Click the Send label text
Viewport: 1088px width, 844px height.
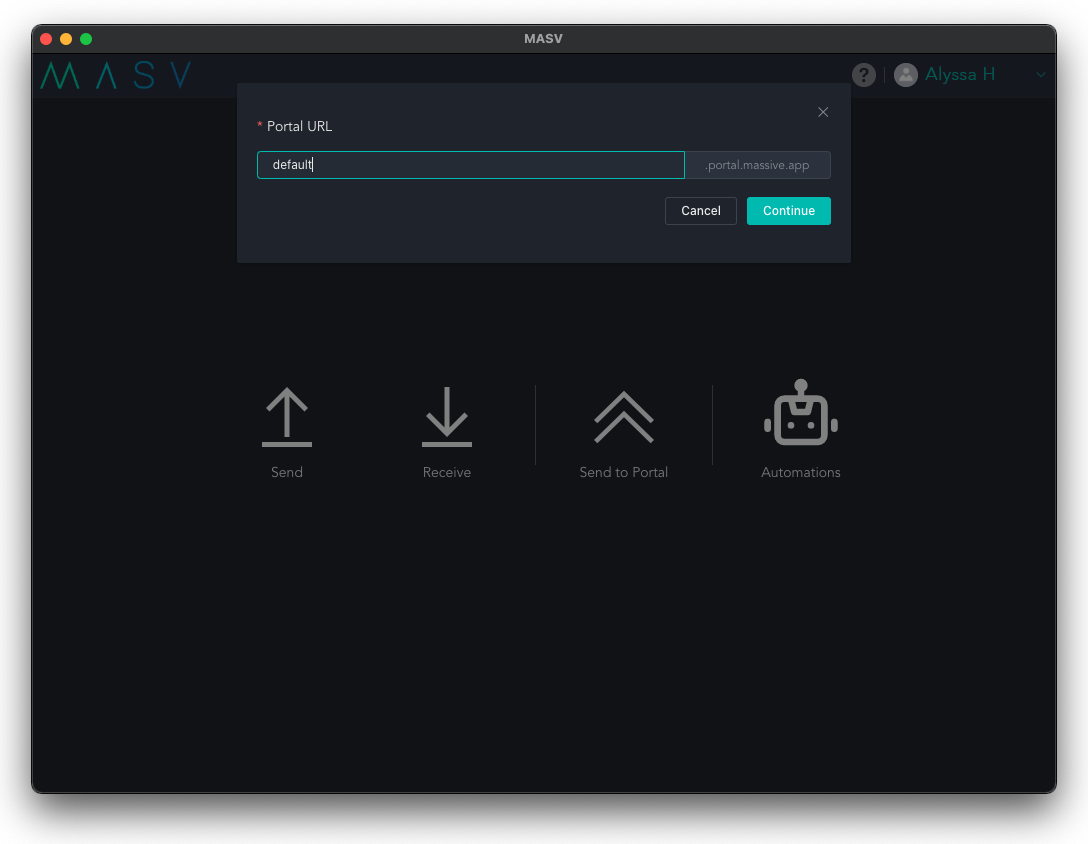pos(287,473)
